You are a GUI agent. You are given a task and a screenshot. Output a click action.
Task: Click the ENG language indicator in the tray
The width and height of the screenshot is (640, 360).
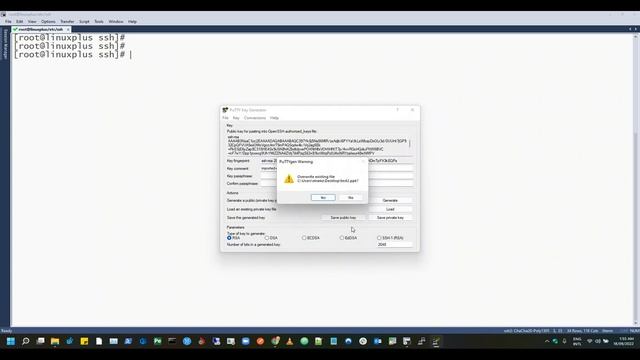[x=577, y=342]
